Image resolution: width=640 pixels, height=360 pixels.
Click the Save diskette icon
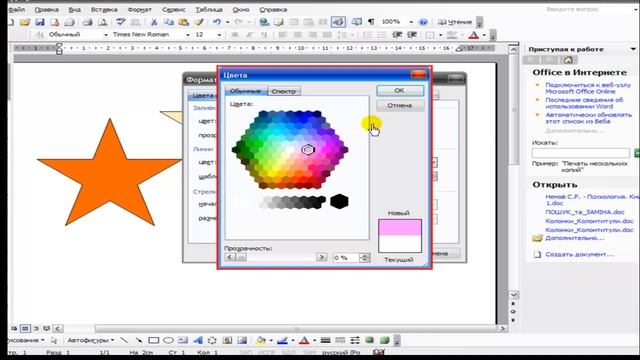[x=40, y=22]
